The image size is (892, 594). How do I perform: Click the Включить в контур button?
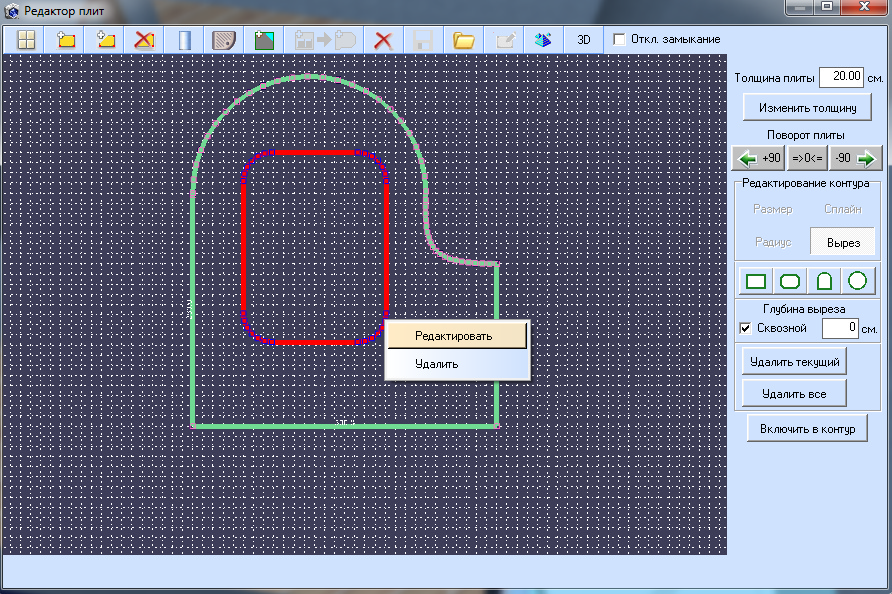point(807,428)
